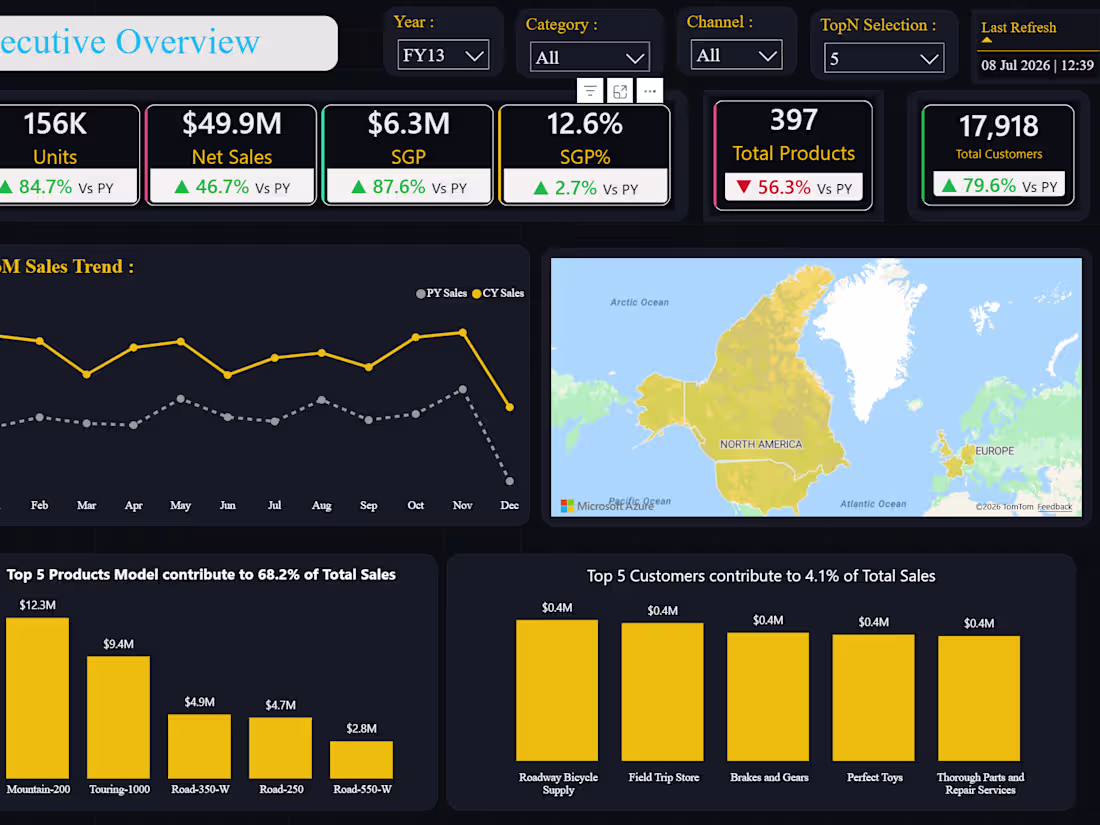Click the green up arrow 2.7% indicator
Screen dimensions: 1100x825
tap(541, 188)
